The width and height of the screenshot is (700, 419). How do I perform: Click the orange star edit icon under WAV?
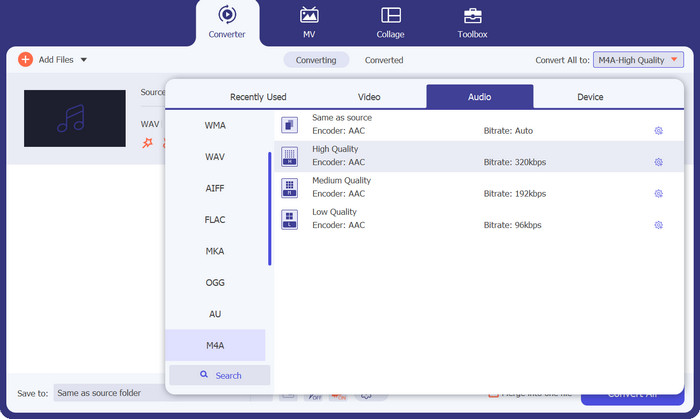[x=147, y=143]
